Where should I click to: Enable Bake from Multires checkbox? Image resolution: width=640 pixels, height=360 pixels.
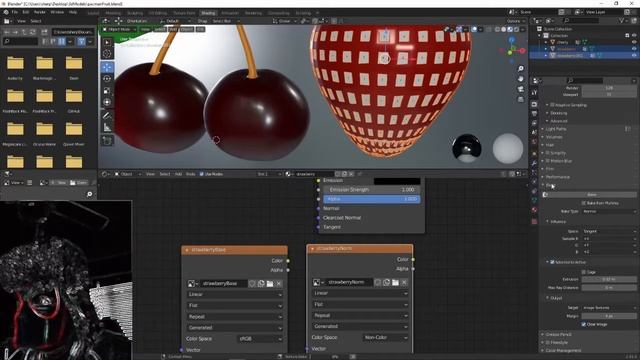(x=584, y=203)
